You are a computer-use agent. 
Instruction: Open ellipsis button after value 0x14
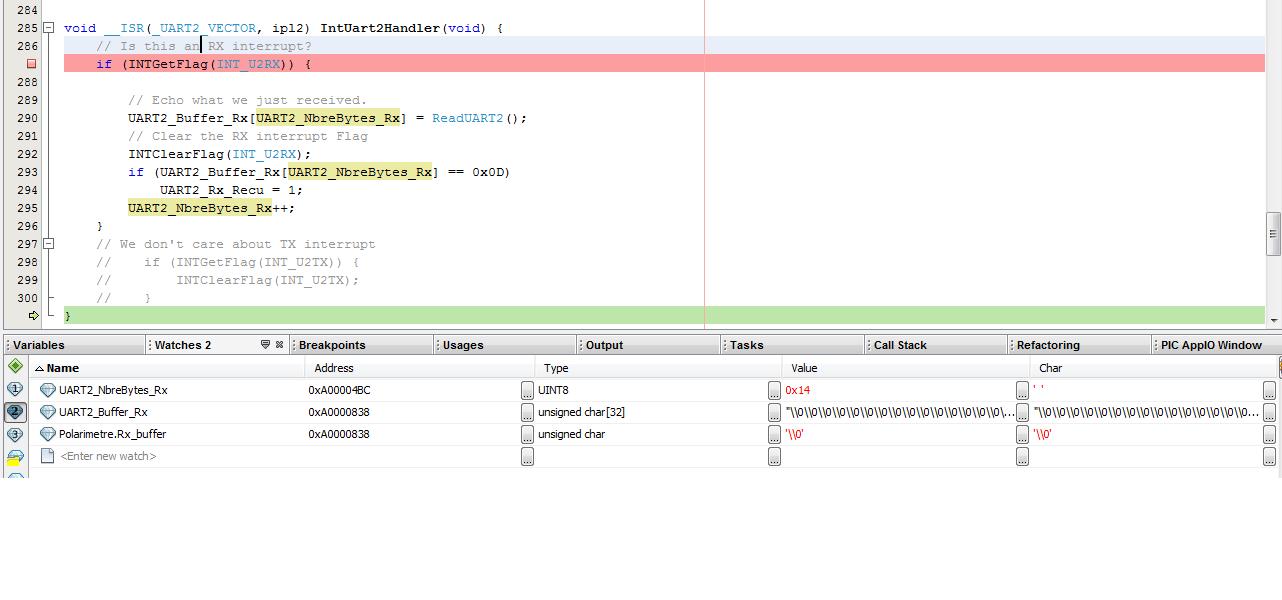coord(1022,390)
